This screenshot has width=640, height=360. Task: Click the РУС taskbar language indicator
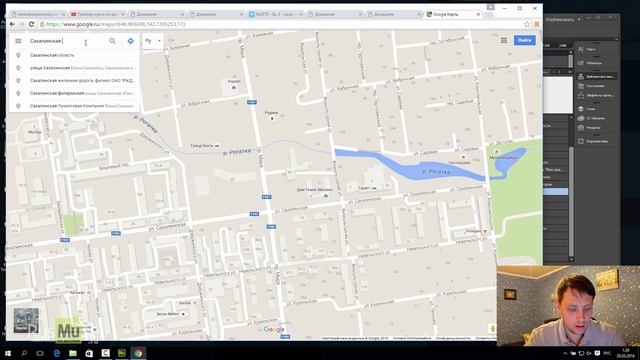(607, 353)
